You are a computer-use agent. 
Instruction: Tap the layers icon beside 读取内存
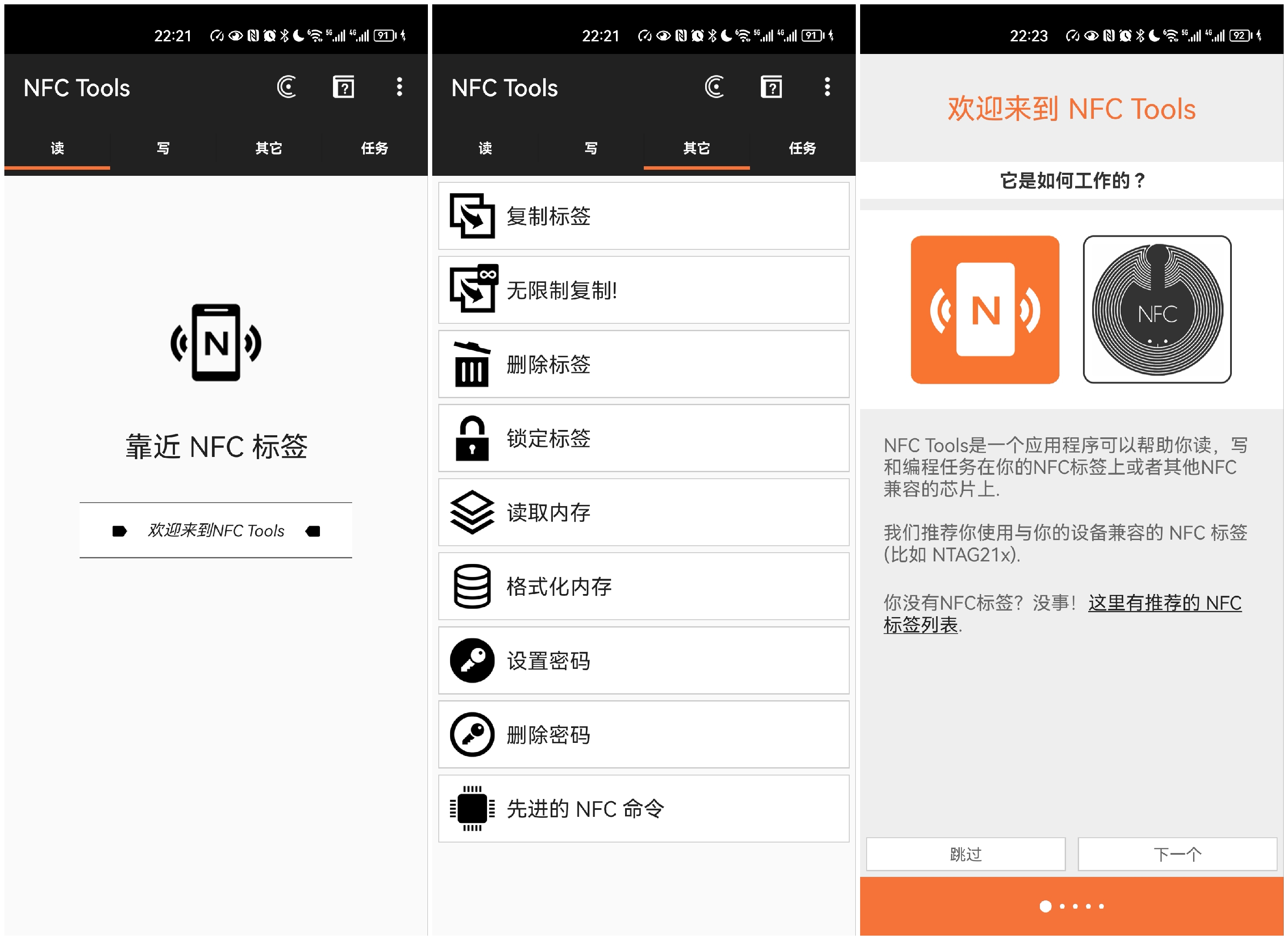(x=472, y=512)
